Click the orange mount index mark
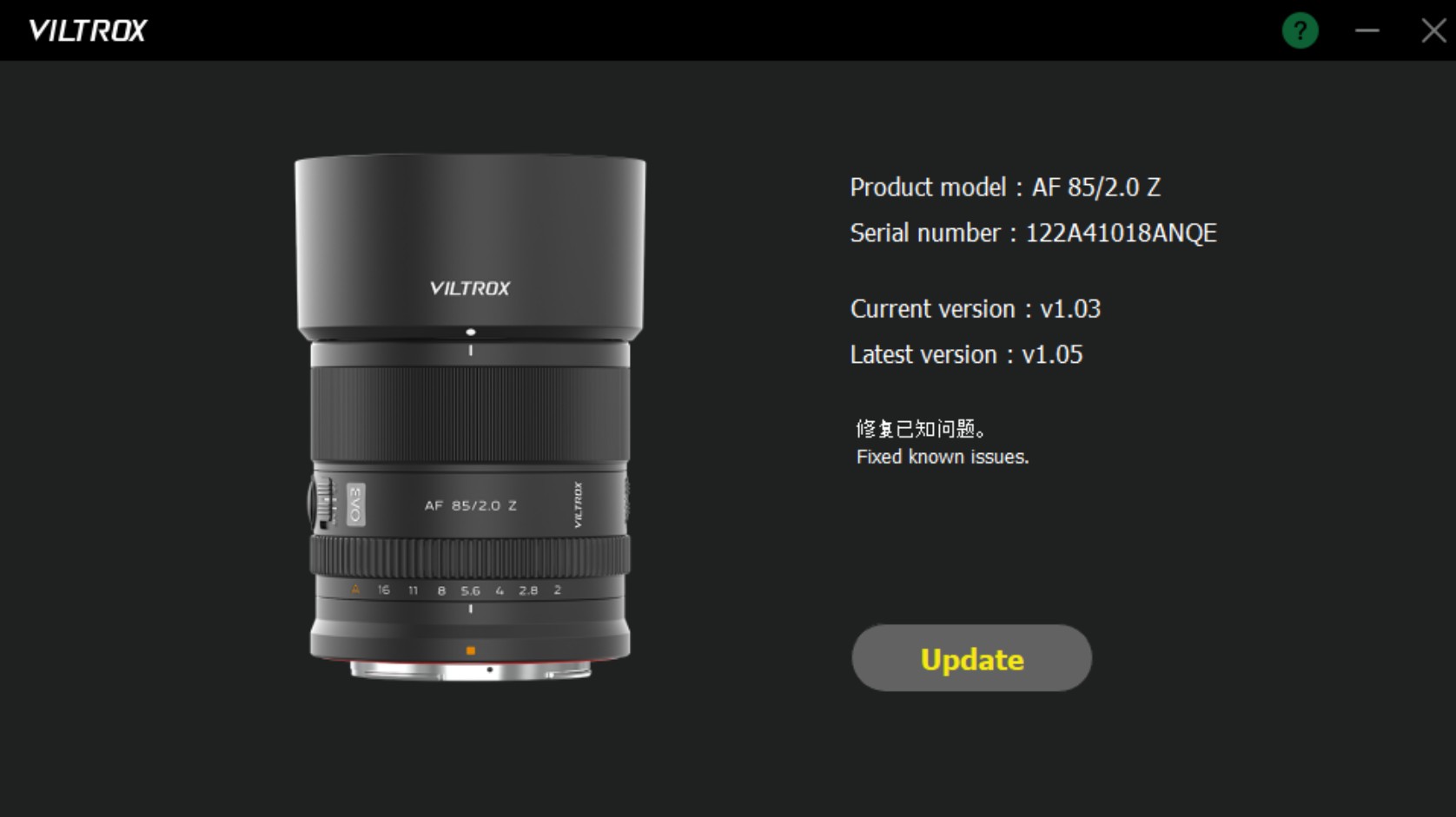 [x=471, y=650]
